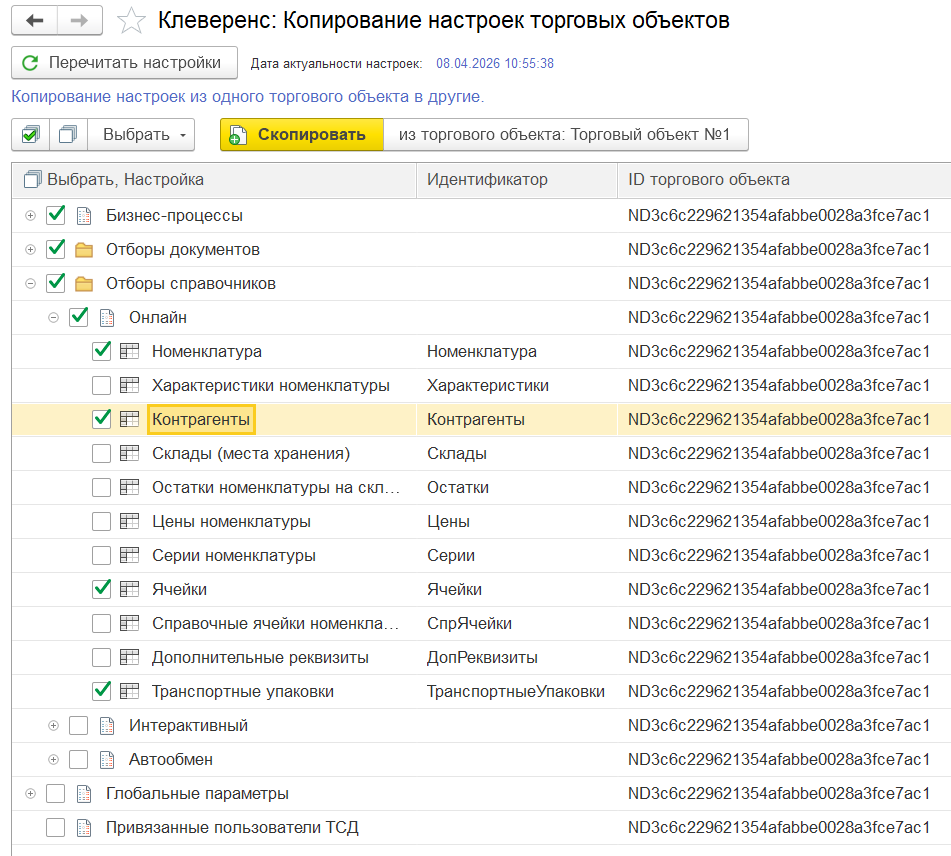Viewport: 951px width, 856px height.
Task: Click the table icon beside Номенклатура row
Action: [x=129, y=351]
